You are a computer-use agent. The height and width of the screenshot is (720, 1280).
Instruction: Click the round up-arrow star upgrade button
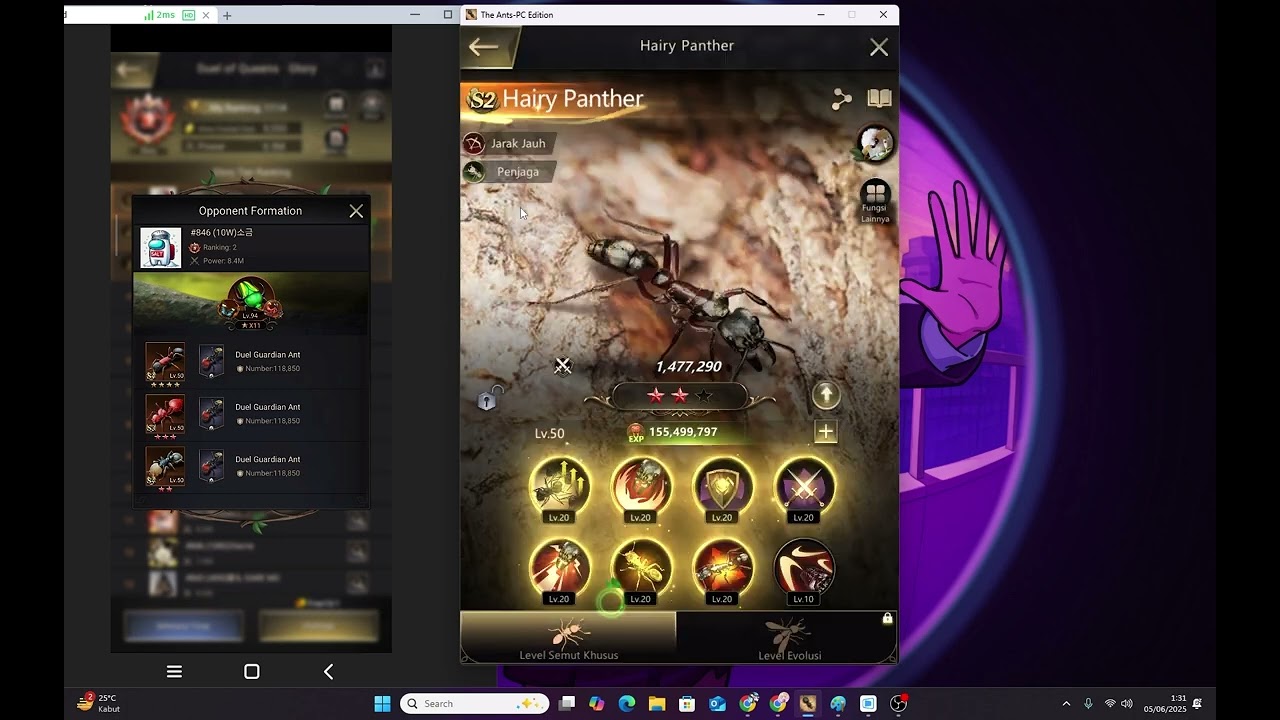[x=826, y=395]
